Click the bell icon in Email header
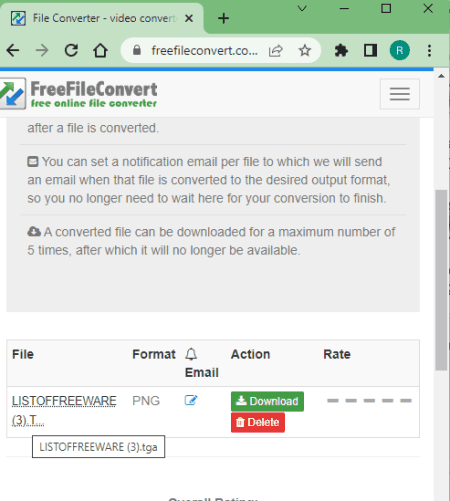 [191, 354]
